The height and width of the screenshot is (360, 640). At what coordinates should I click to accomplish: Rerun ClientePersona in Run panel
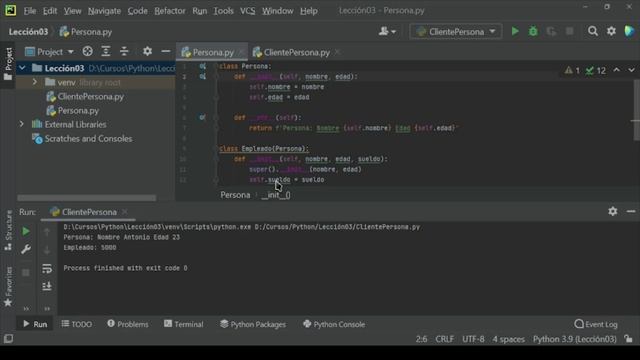25,231
